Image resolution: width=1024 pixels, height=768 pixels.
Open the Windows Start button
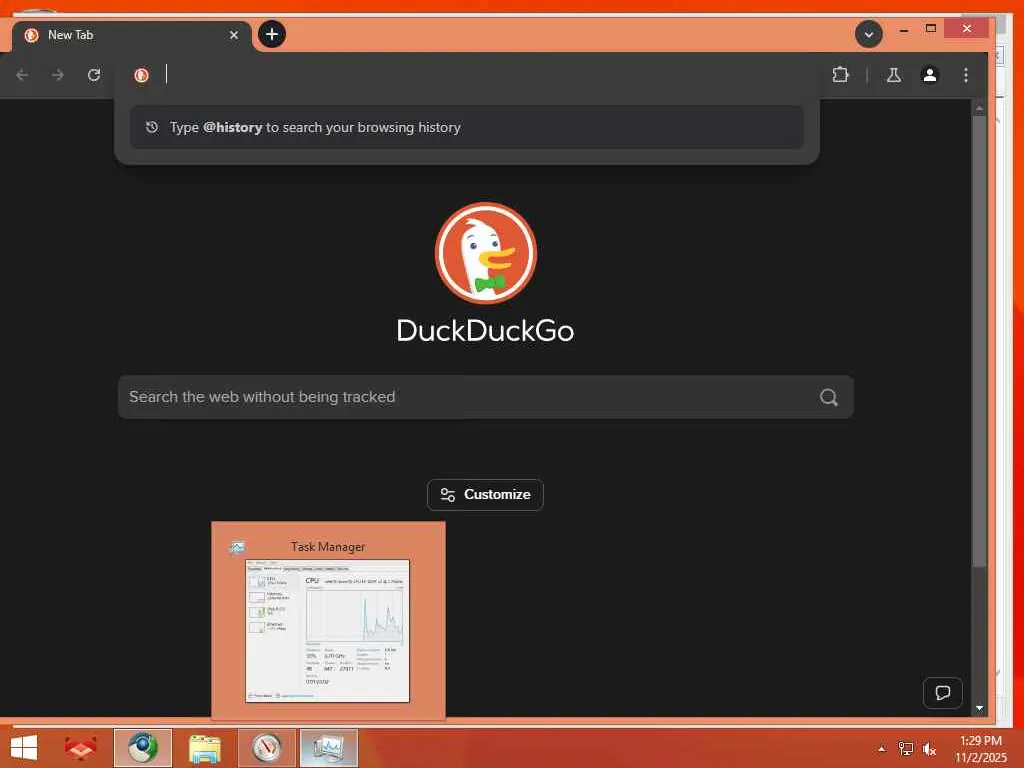point(24,748)
